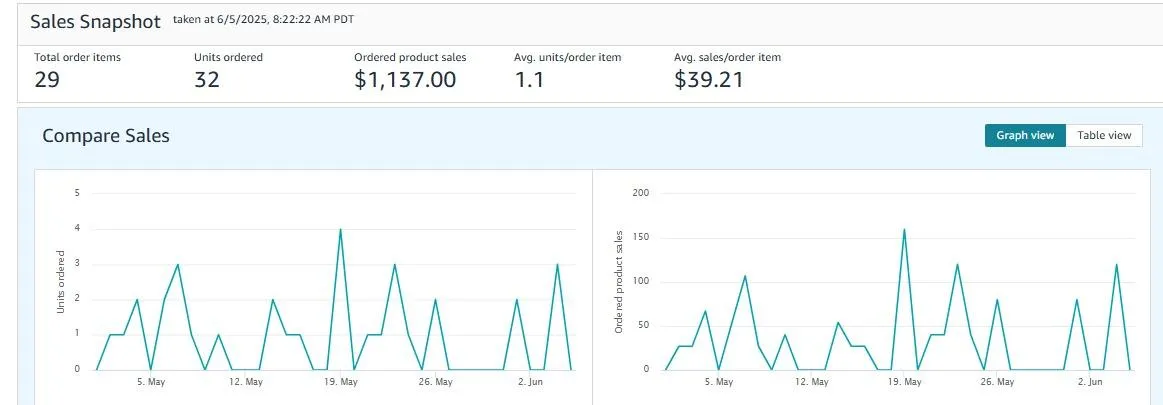Viewport: 1163px width, 405px height.
Task: Select the $39.21 avg. sales value
Action: [x=708, y=79]
